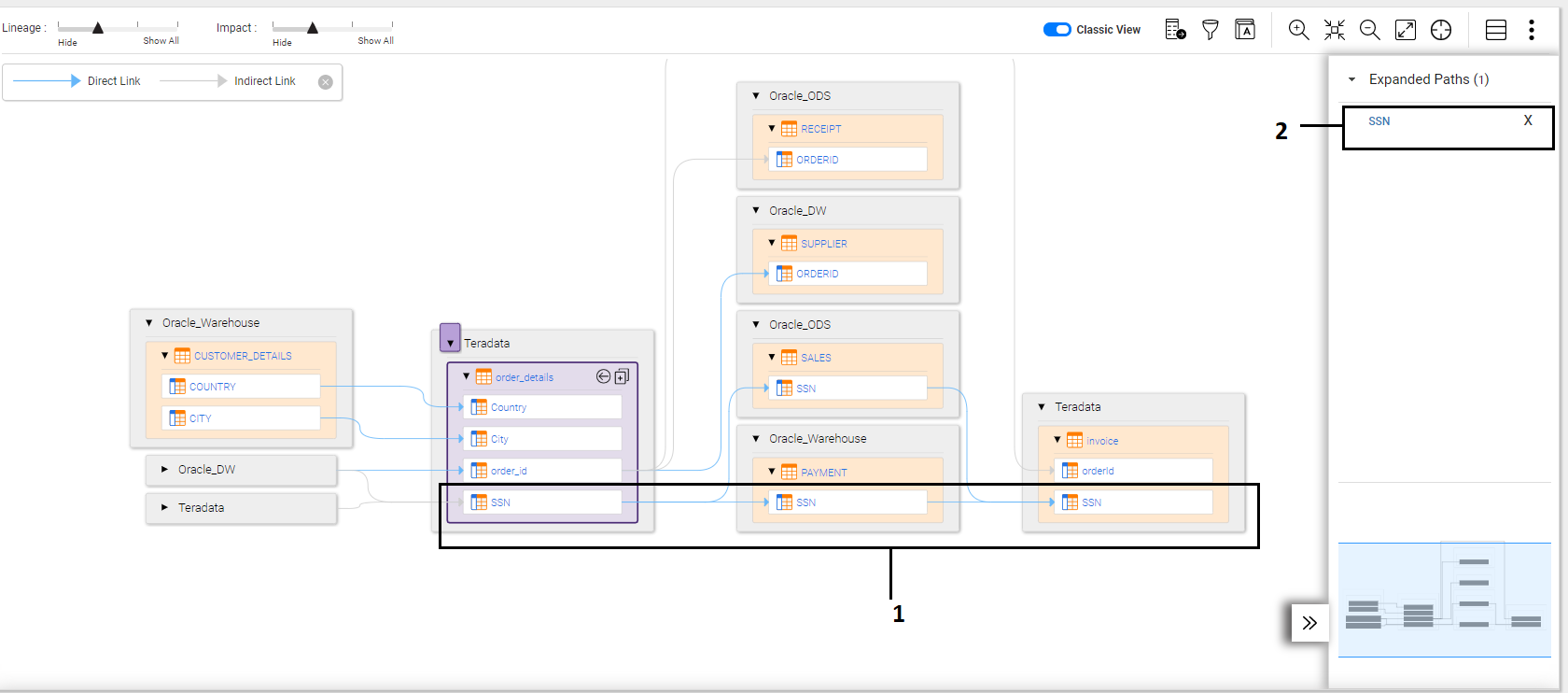Click the expand plus icon on order_details
The image size is (1568, 693).
(622, 376)
